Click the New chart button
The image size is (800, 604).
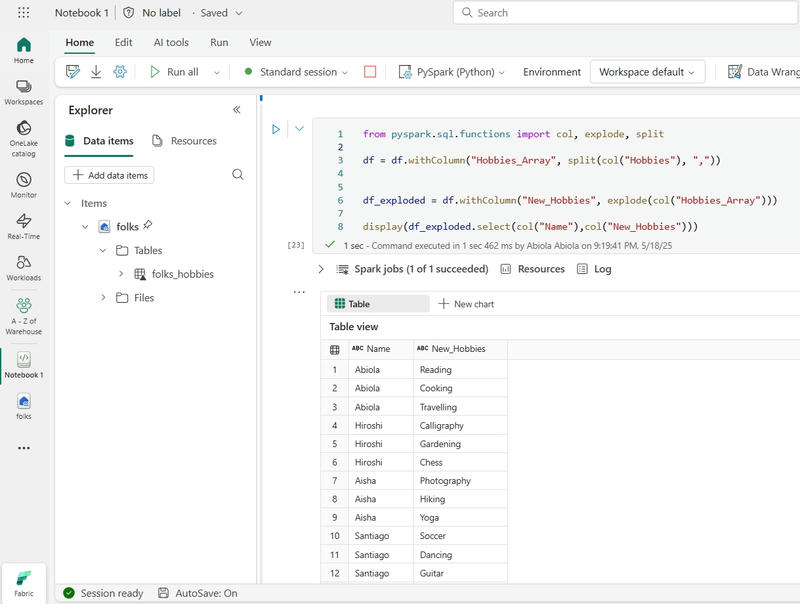click(x=466, y=304)
